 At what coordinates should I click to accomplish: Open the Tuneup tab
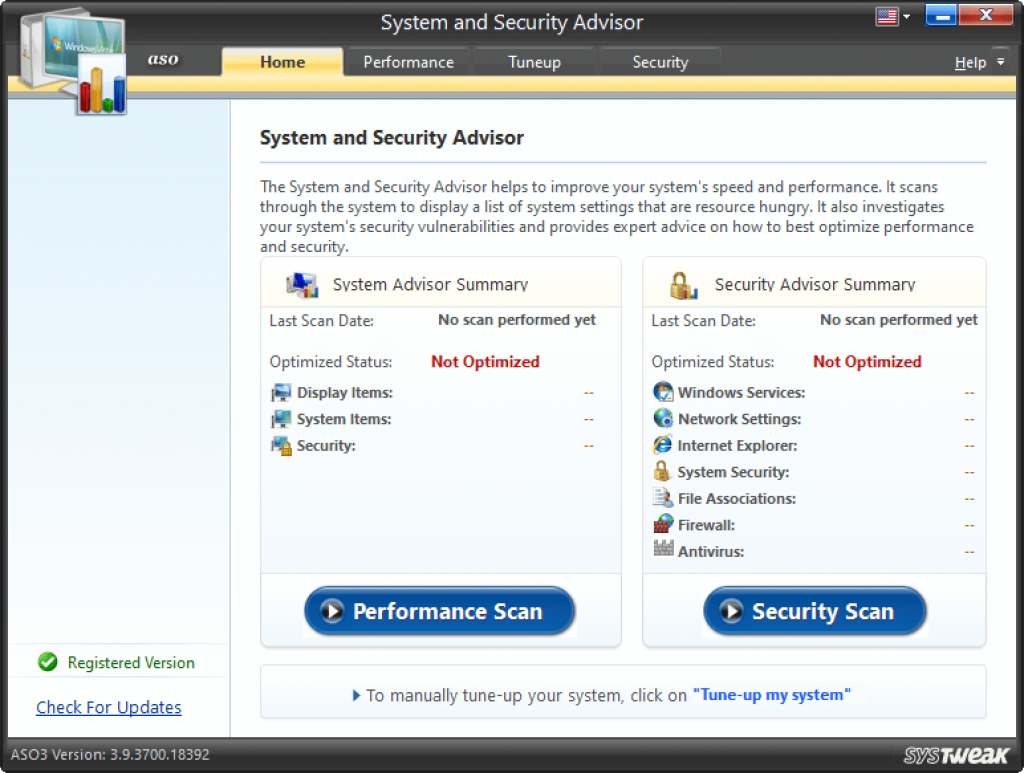click(x=534, y=62)
